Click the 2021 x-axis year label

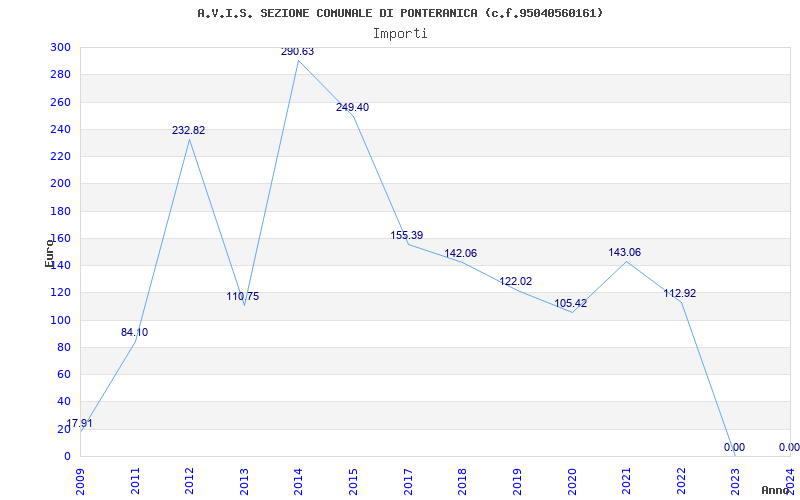(627, 482)
